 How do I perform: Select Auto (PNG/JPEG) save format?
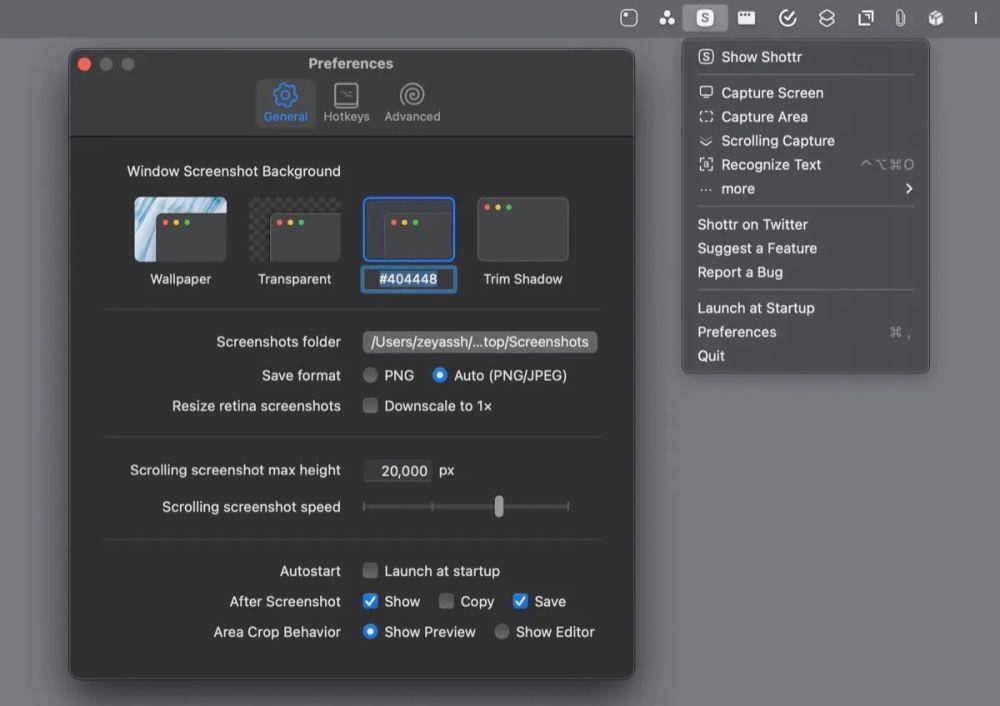point(439,376)
